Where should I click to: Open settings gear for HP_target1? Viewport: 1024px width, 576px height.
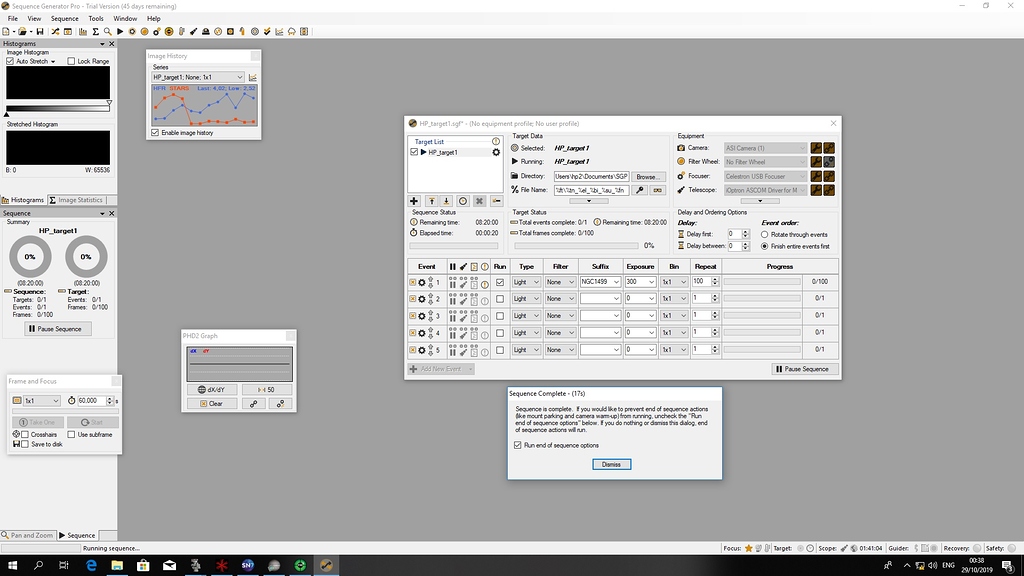coord(496,152)
